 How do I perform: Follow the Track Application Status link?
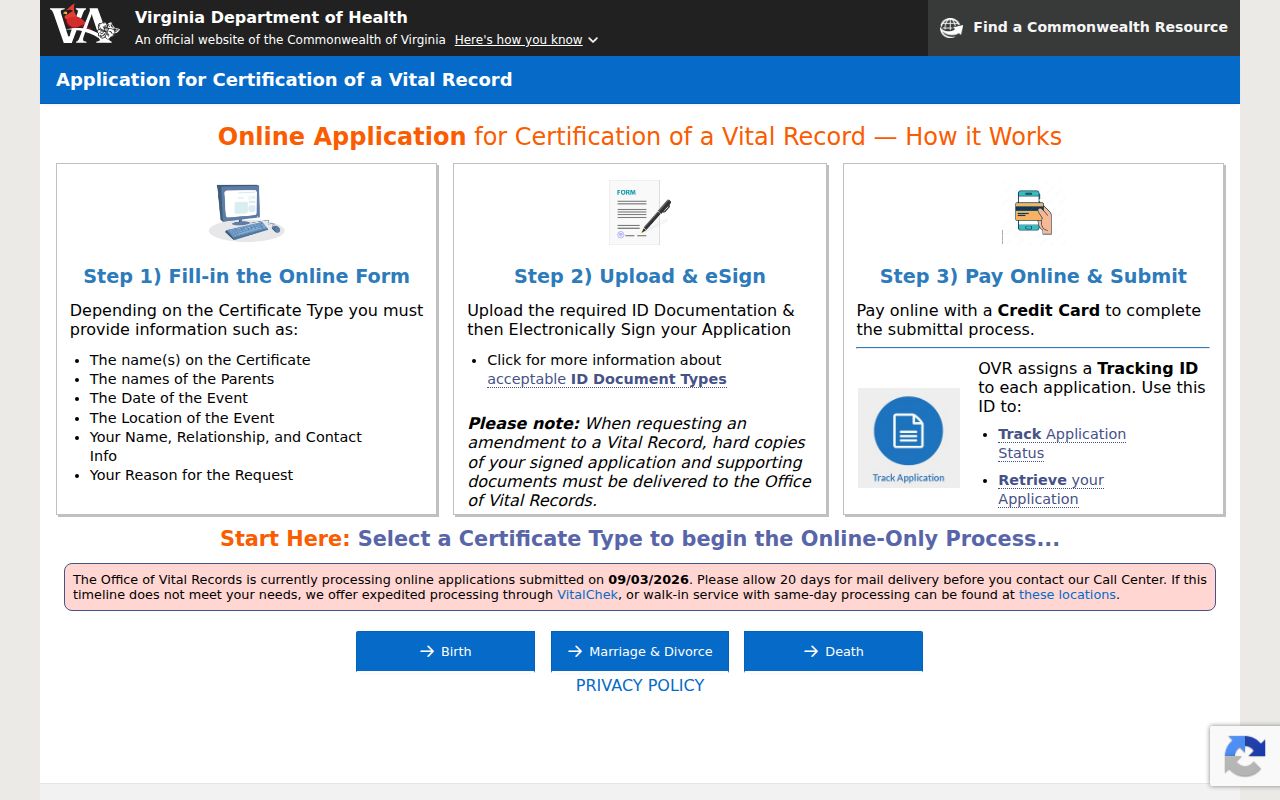coord(1062,443)
